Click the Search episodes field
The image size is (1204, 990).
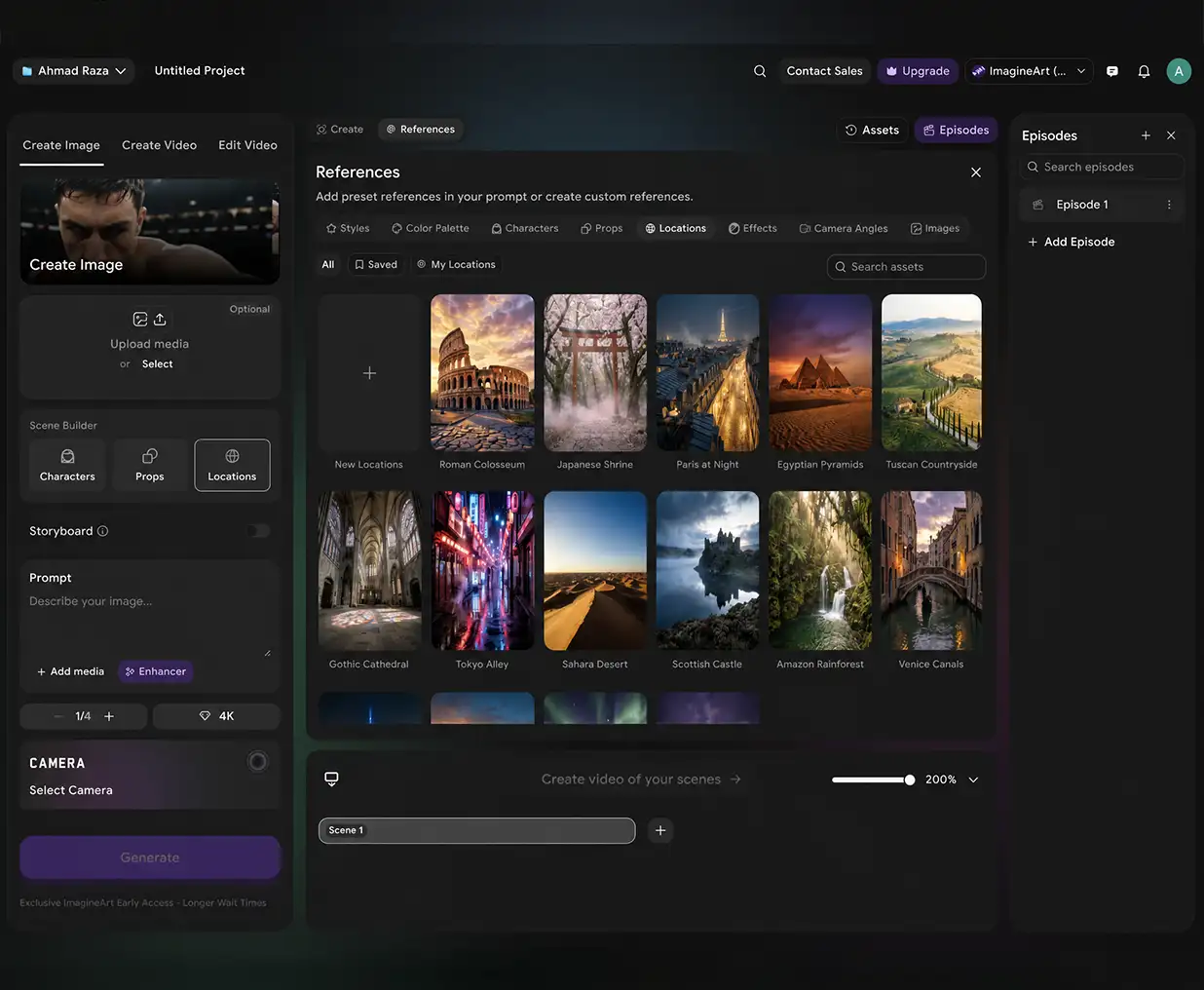point(1102,167)
